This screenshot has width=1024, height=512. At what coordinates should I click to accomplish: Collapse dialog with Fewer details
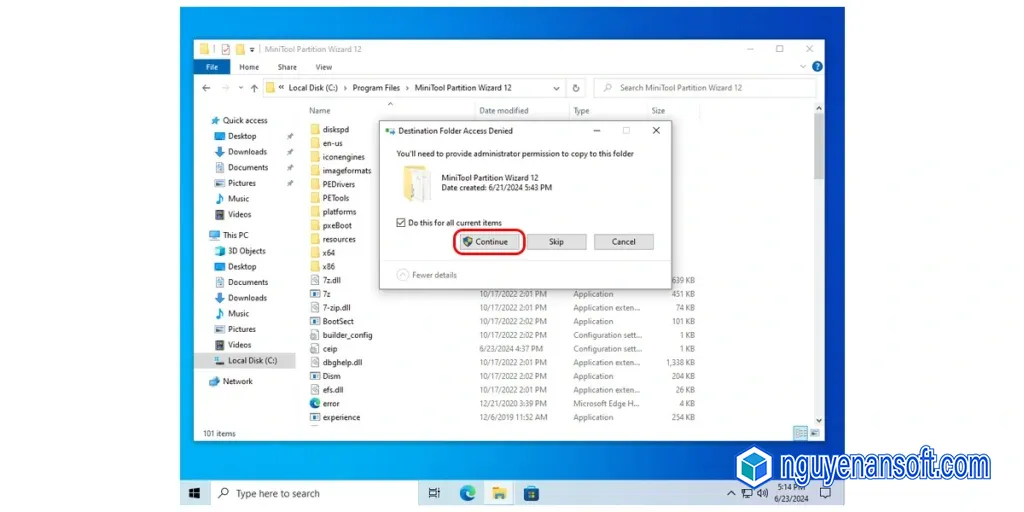coord(427,275)
